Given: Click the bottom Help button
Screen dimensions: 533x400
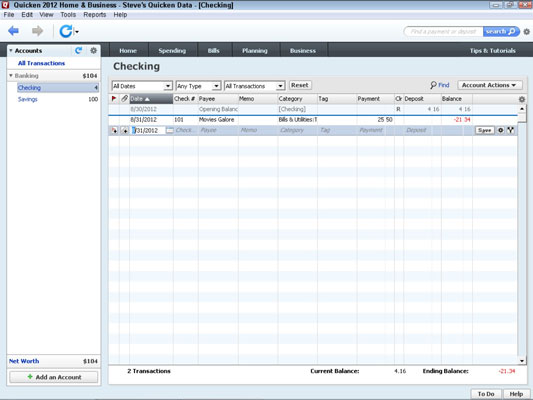Looking at the screenshot, I should [x=516, y=394].
